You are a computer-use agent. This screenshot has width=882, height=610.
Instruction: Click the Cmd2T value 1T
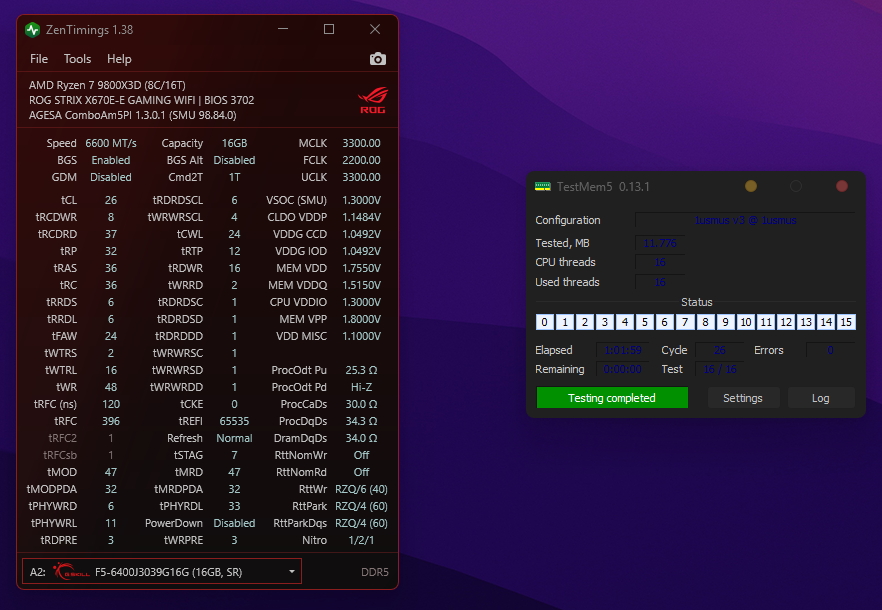(x=234, y=177)
